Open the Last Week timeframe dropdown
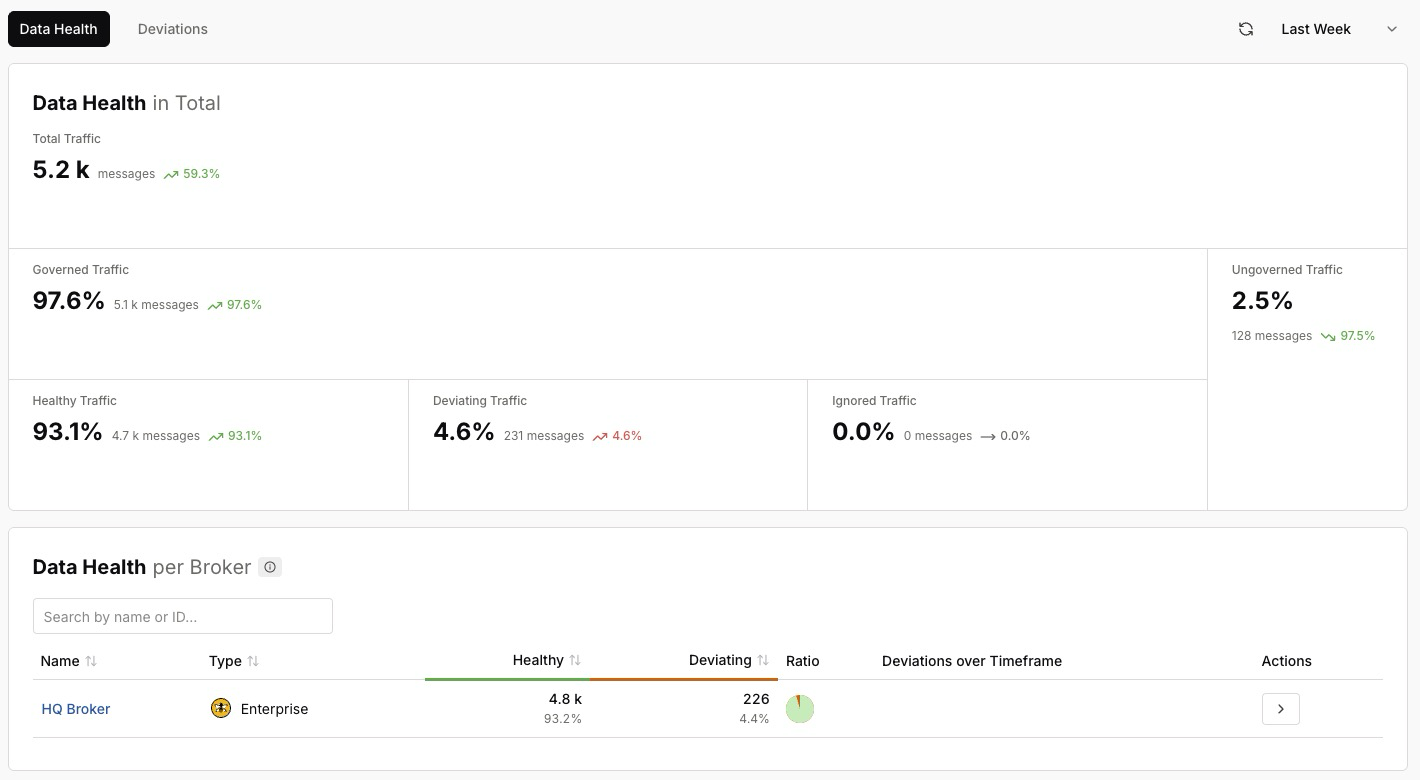The width and height of the screenshot is (1420, 780). [x=1339, y=29]
